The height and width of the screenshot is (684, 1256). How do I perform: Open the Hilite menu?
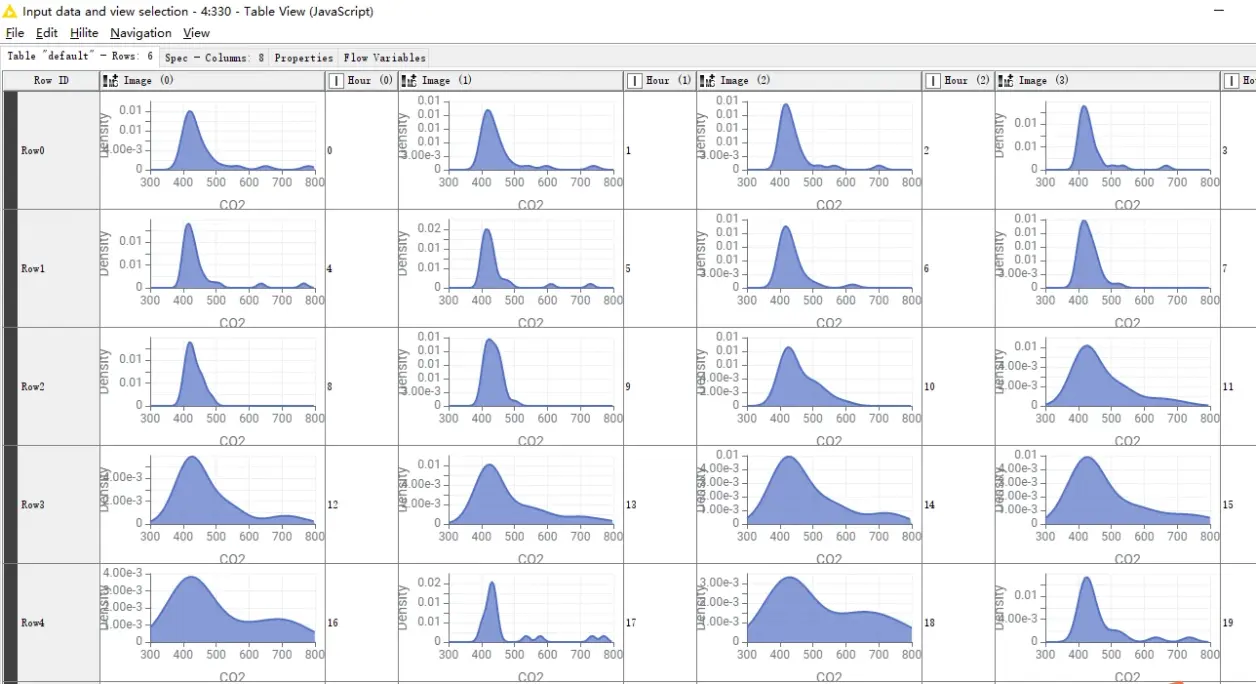(84, 33)
